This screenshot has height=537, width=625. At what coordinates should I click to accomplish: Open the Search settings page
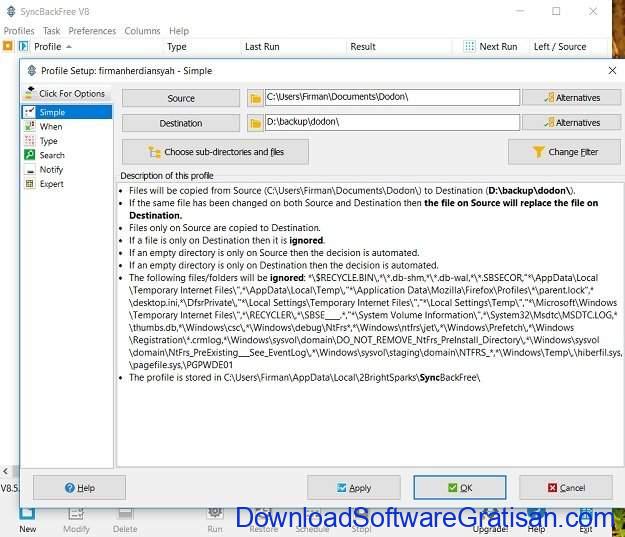52,155
